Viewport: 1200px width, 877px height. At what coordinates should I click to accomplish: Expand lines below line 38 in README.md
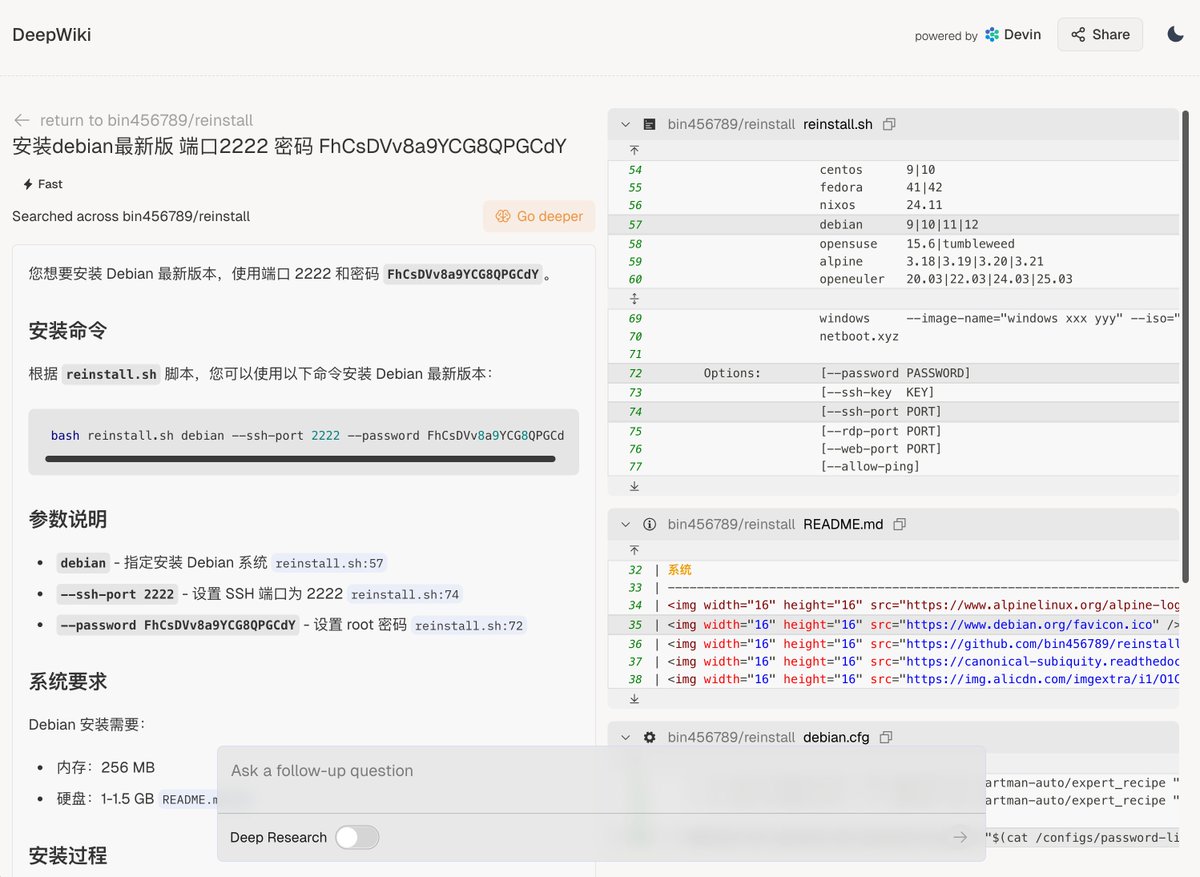tap(634, 700)
